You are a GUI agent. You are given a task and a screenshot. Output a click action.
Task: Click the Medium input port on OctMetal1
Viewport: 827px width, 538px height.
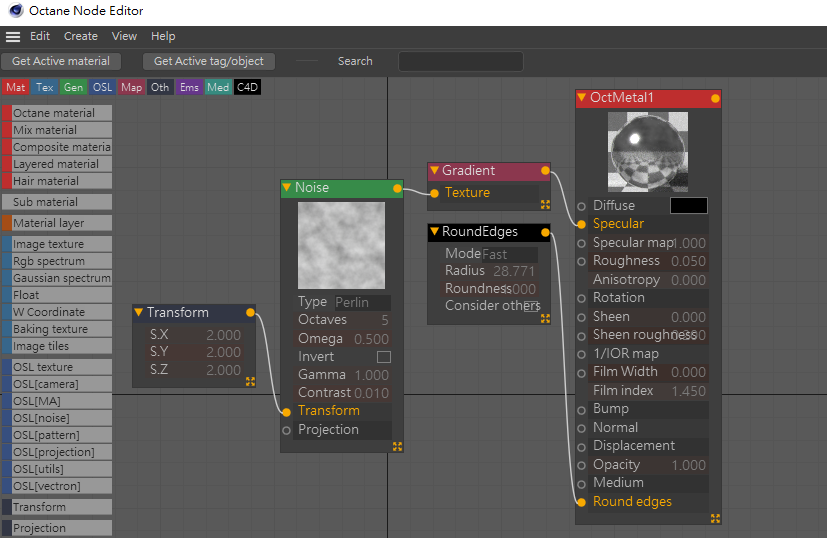(581, 484)
